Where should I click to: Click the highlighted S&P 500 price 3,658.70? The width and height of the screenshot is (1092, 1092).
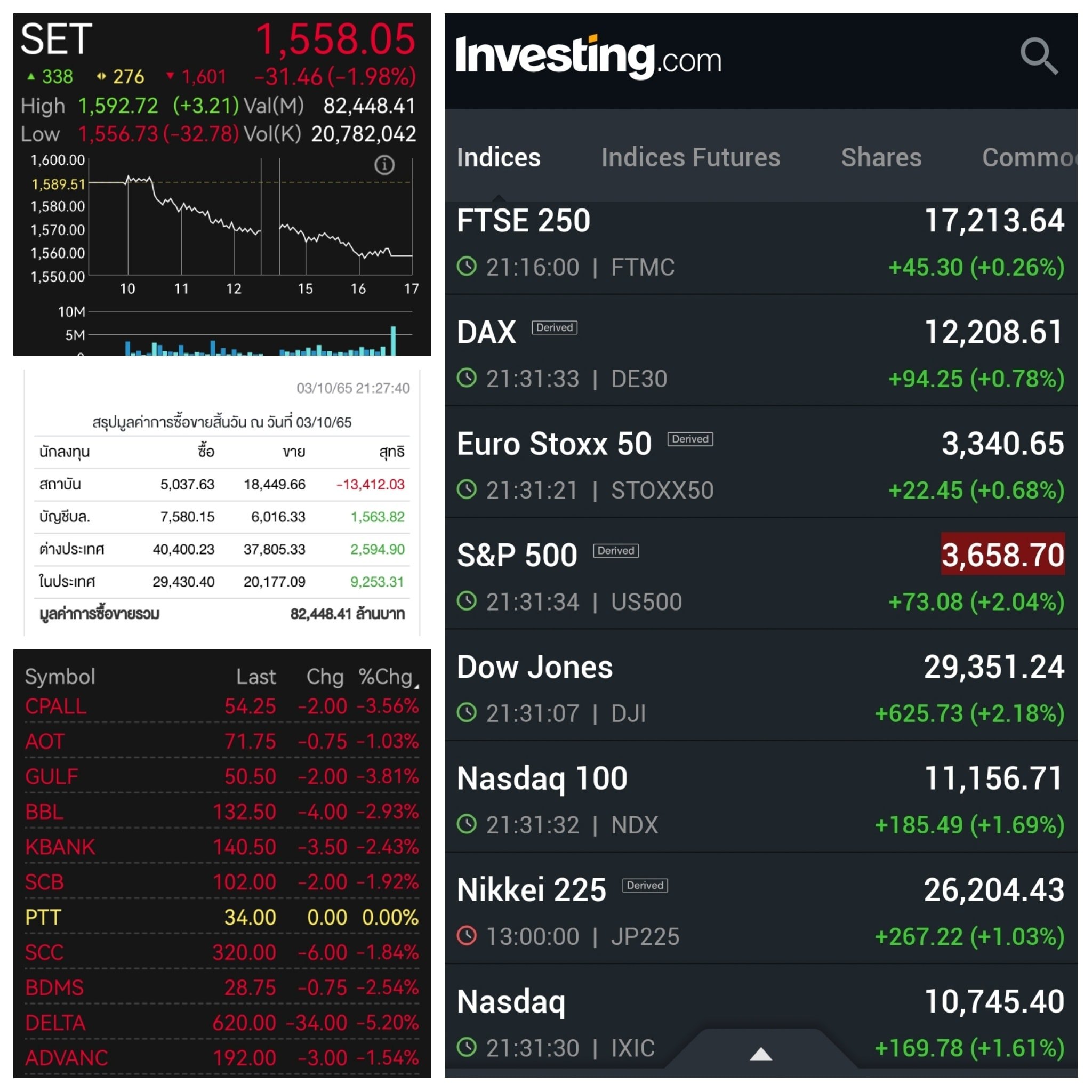[1003, 554]
